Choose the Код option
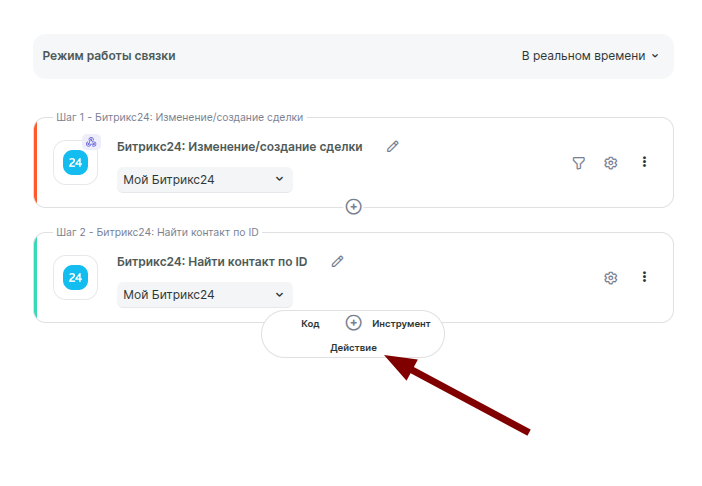The image size is (702, 486). 310,324
